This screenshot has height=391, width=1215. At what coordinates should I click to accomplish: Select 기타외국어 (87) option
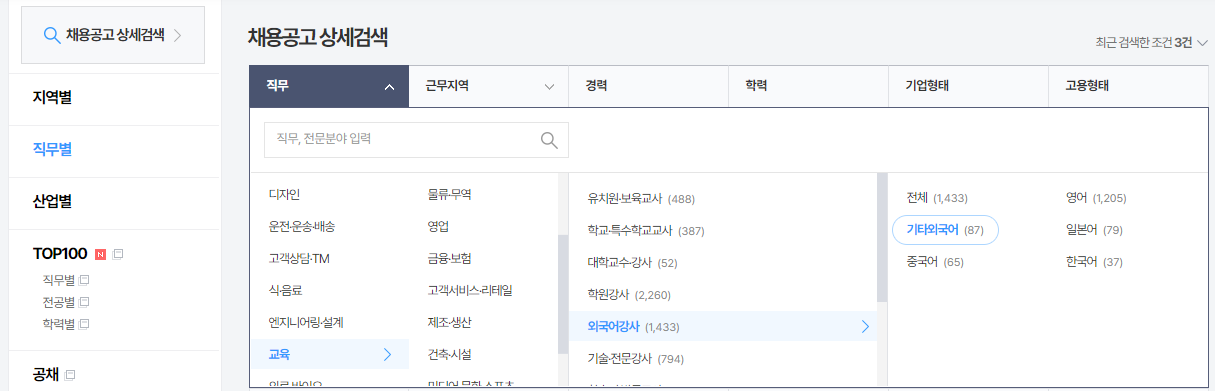(x=945, y=230)
